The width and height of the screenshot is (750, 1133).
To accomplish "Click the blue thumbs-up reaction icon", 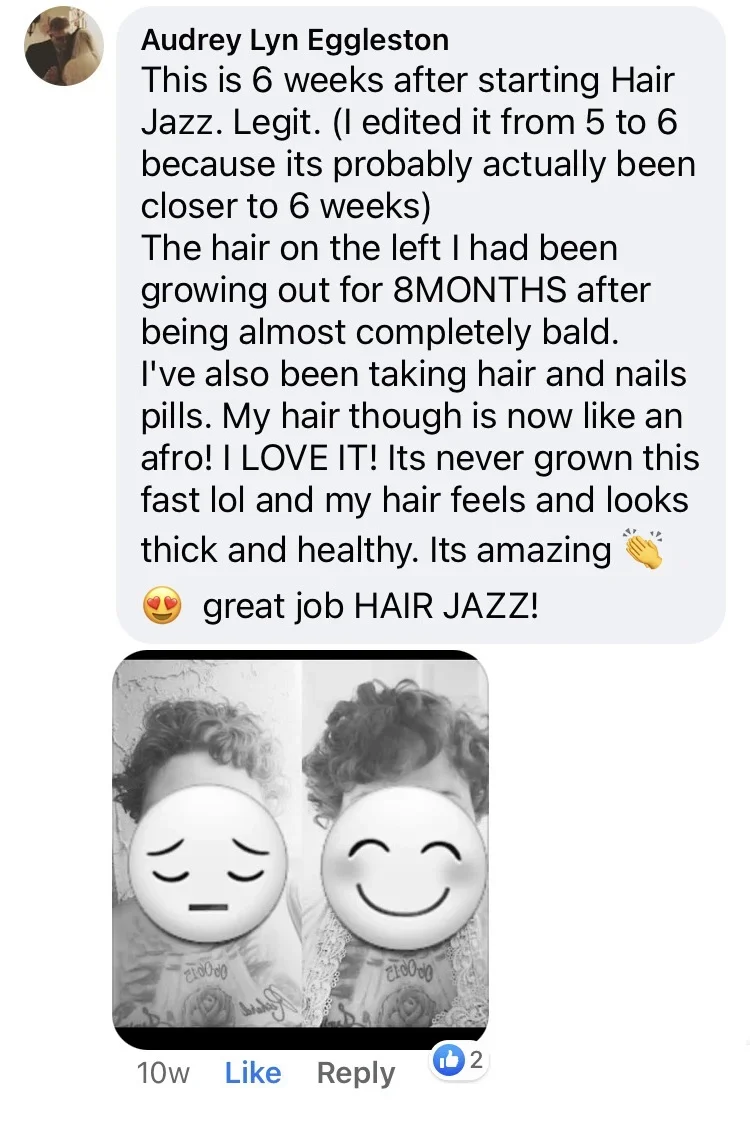I will click(x=448, y=1061).
